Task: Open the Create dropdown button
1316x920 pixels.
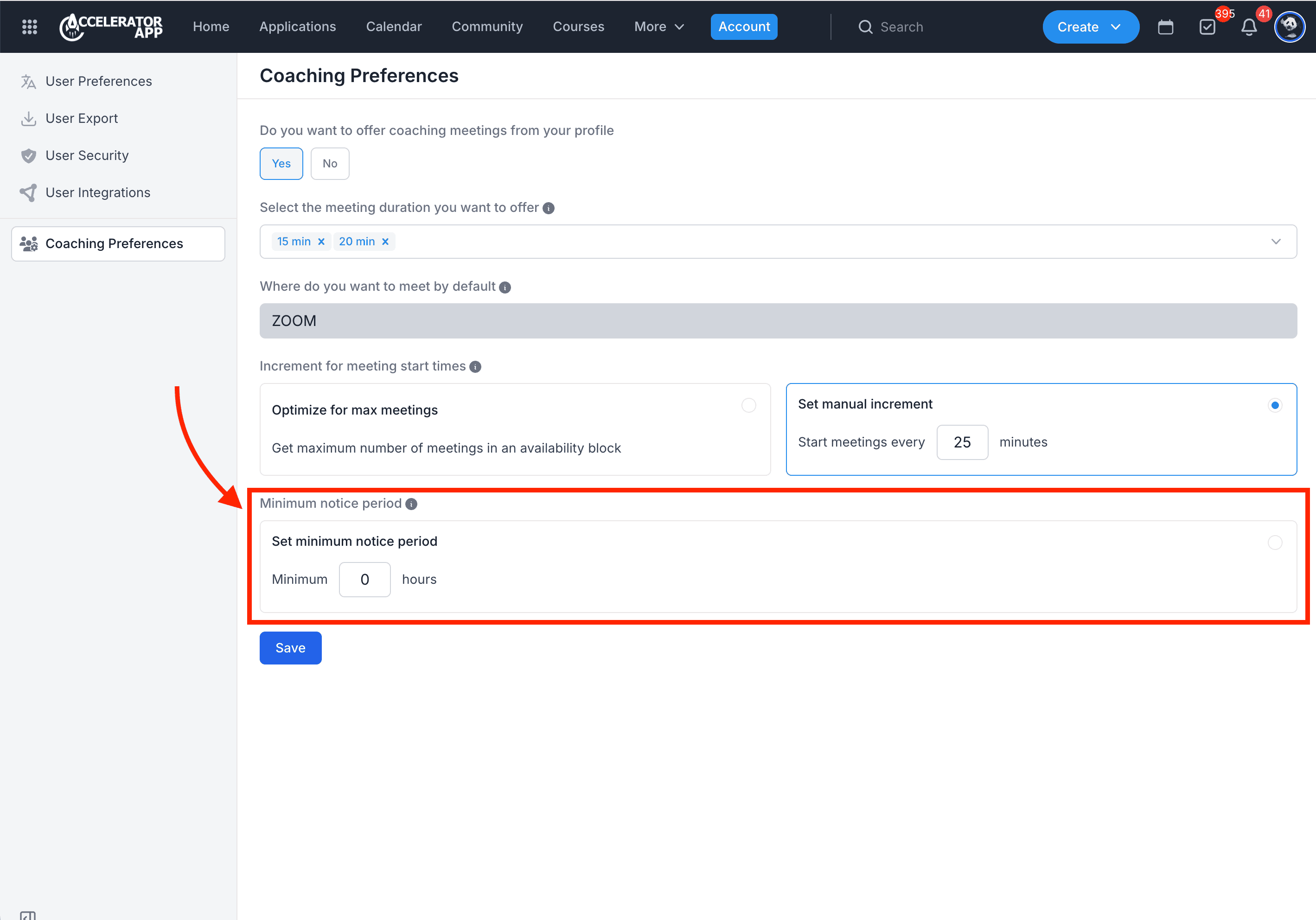Action: point(1090,27)
